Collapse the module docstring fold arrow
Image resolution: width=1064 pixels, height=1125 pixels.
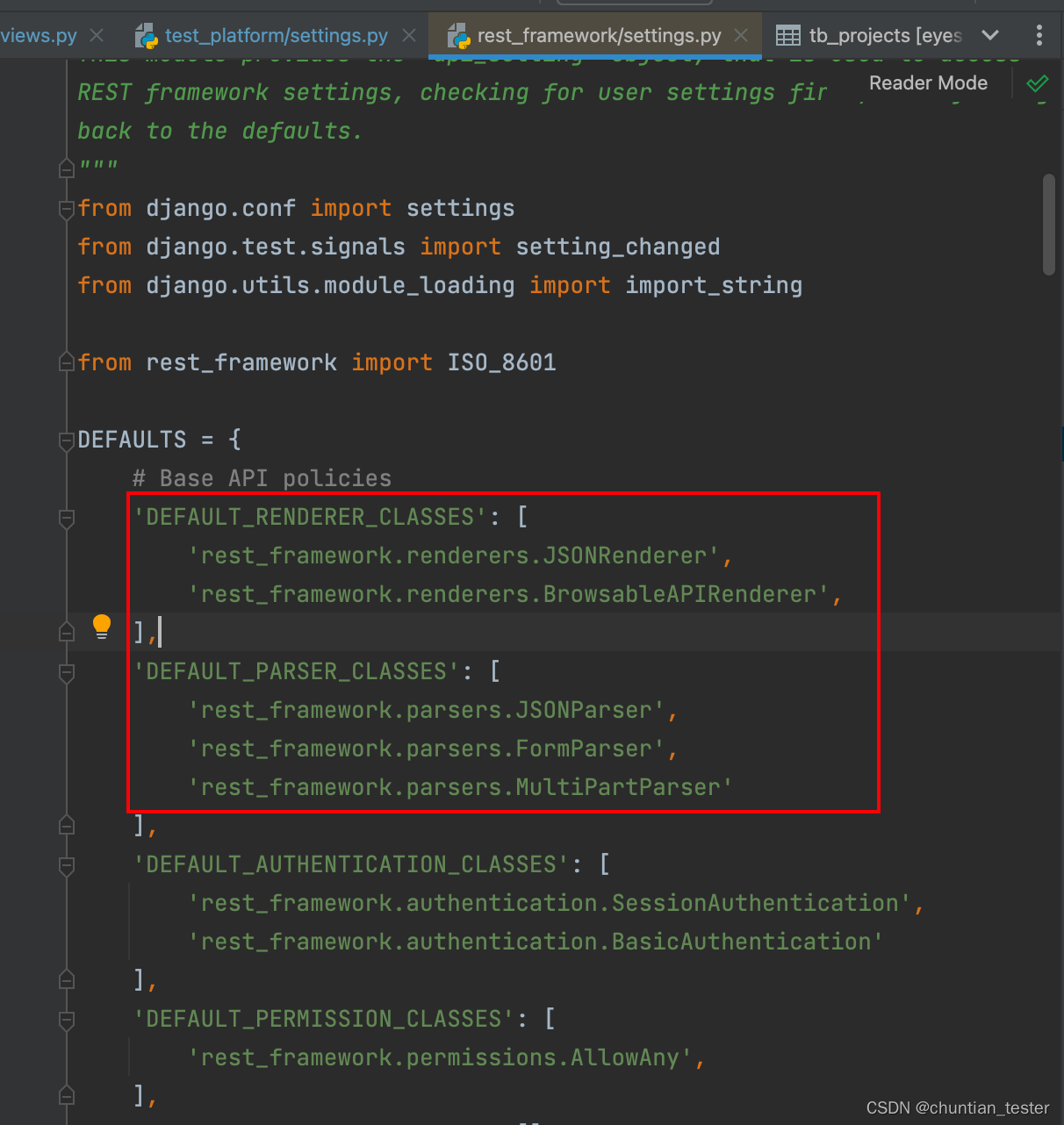click(66, 168)
